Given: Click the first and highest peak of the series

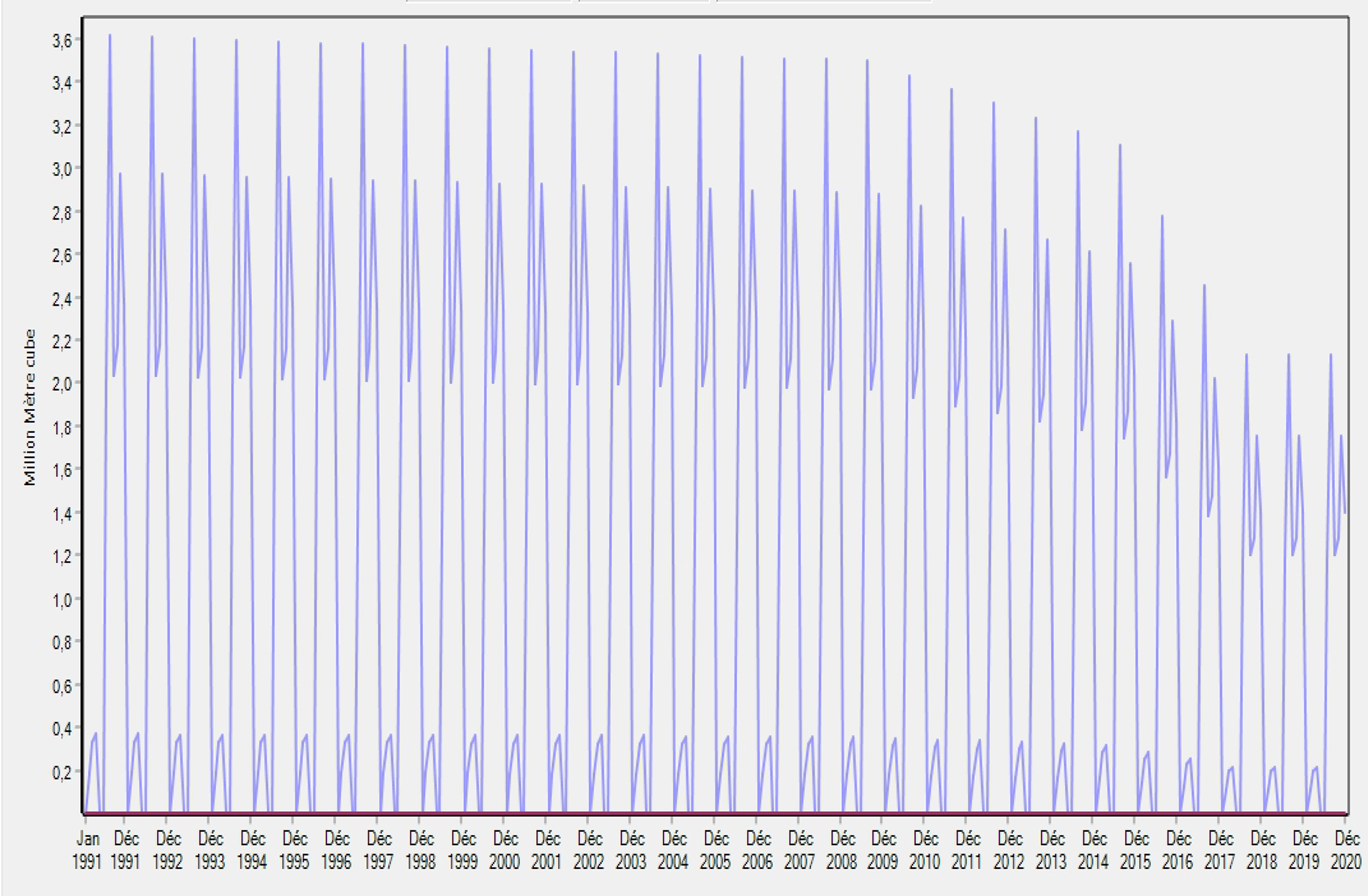Looking at the screenshot, I should pos(110,36).
